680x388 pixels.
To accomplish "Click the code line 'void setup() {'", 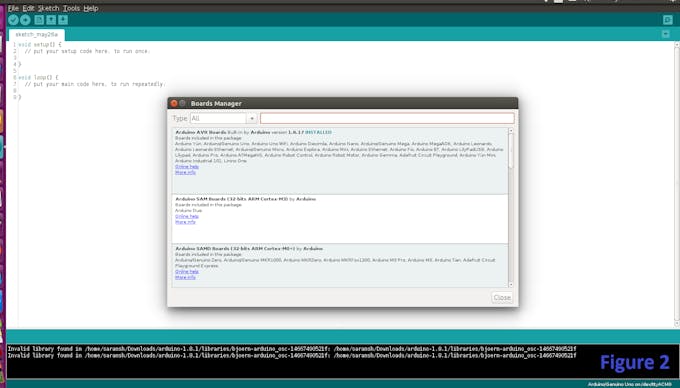I will 40,45.
